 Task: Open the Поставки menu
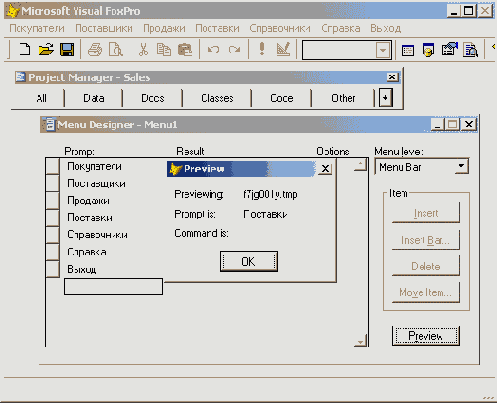click(x=217, y=28)
